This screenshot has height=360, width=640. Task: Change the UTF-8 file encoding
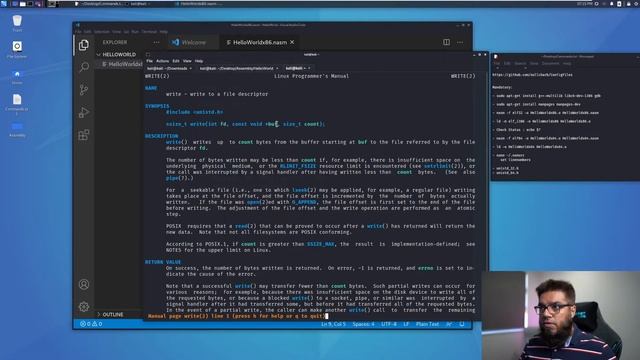[389, 324]
